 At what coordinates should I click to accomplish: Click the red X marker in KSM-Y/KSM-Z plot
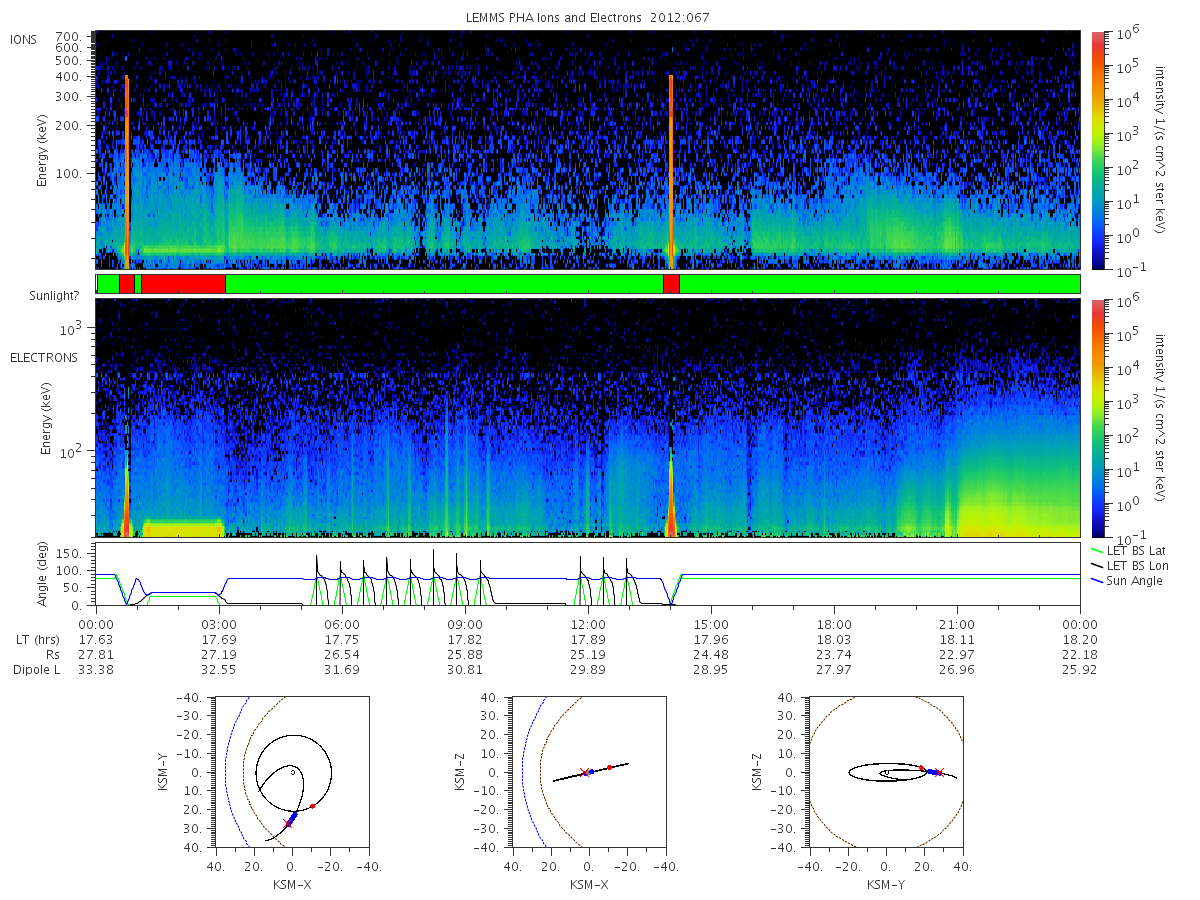[939, 772]
